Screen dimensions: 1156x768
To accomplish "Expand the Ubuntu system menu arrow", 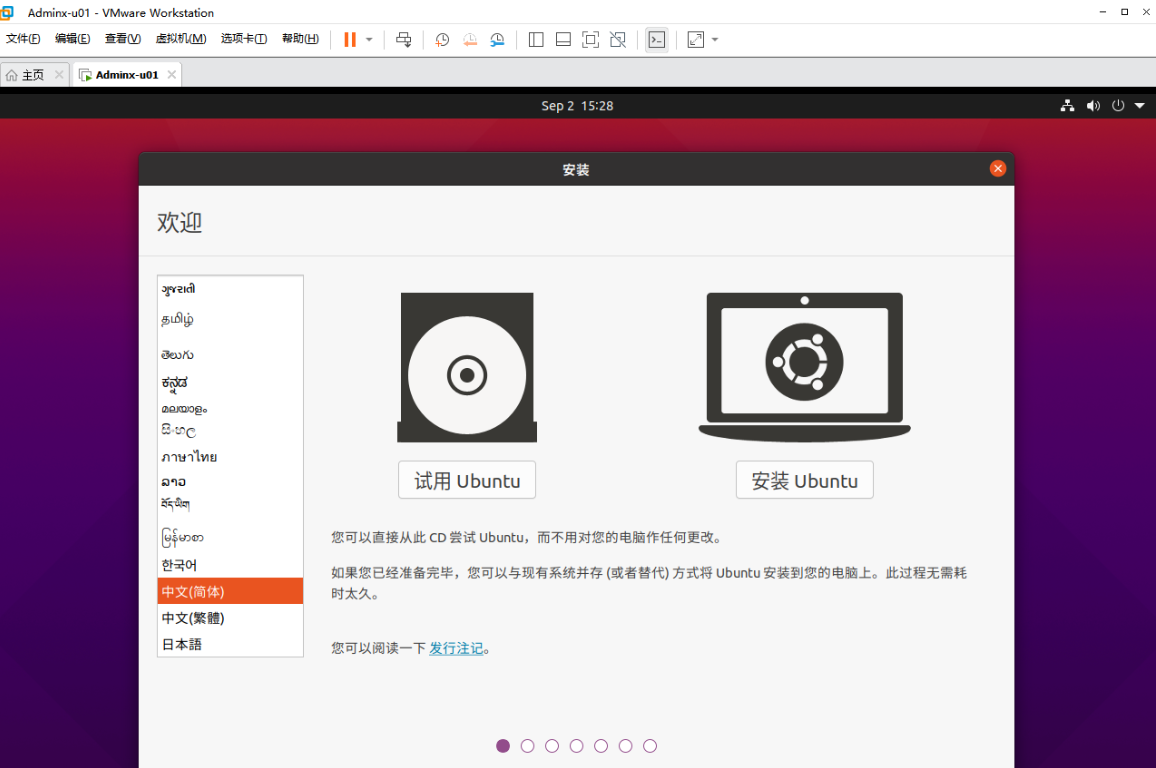I will point(1140,105).
